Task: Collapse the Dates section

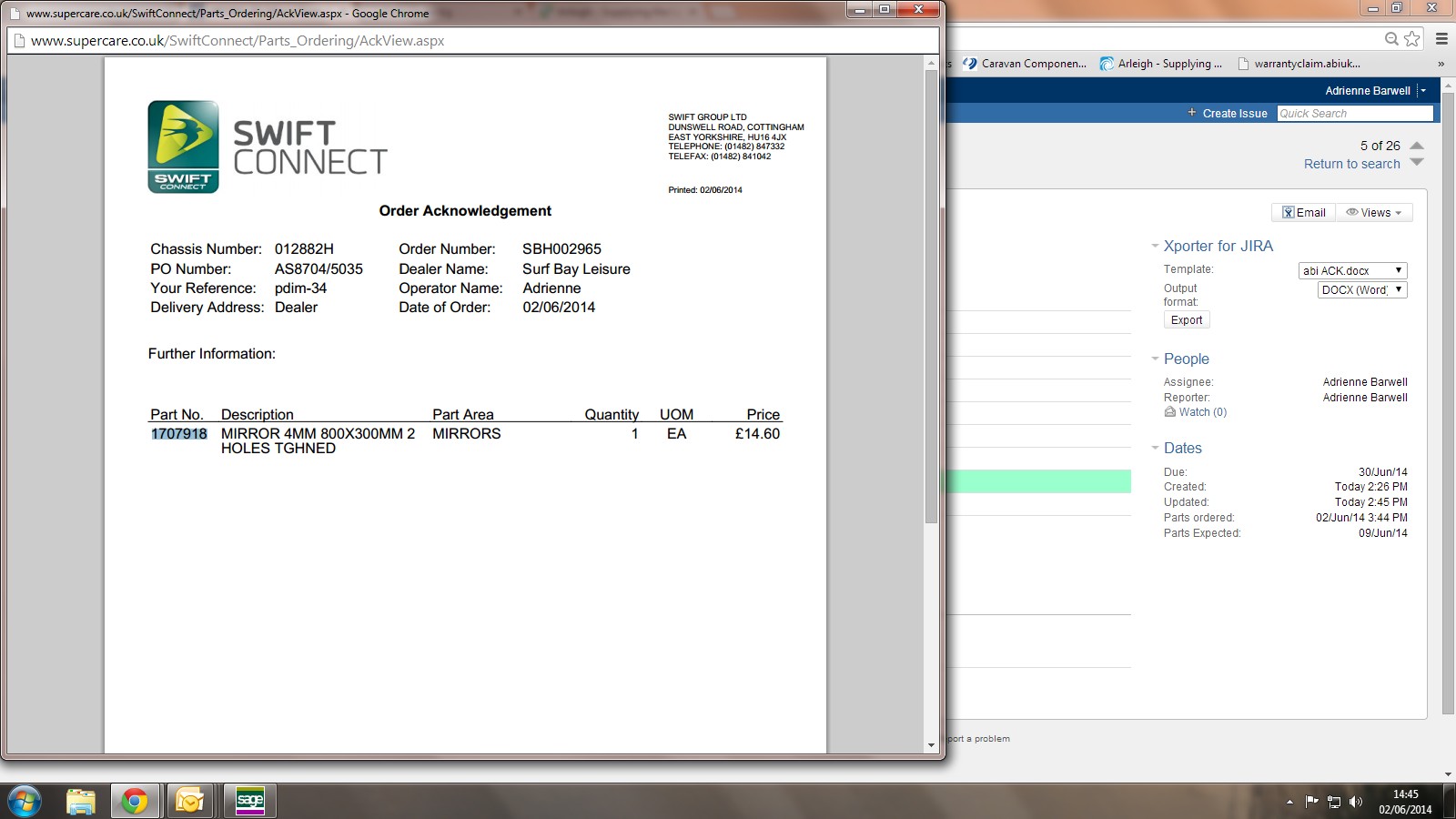Action: (1155, 448)
